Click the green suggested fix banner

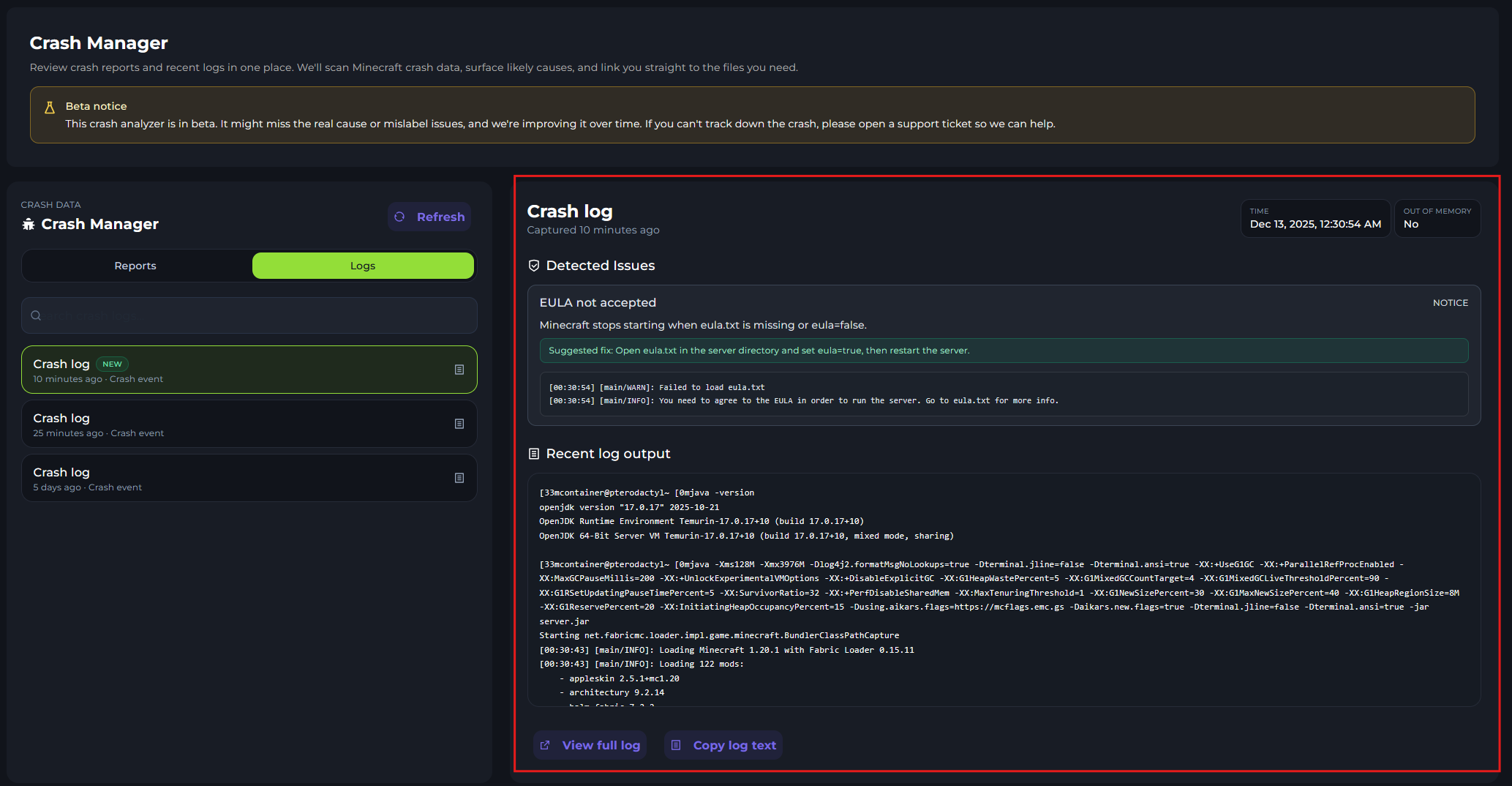click(1003, 351)
